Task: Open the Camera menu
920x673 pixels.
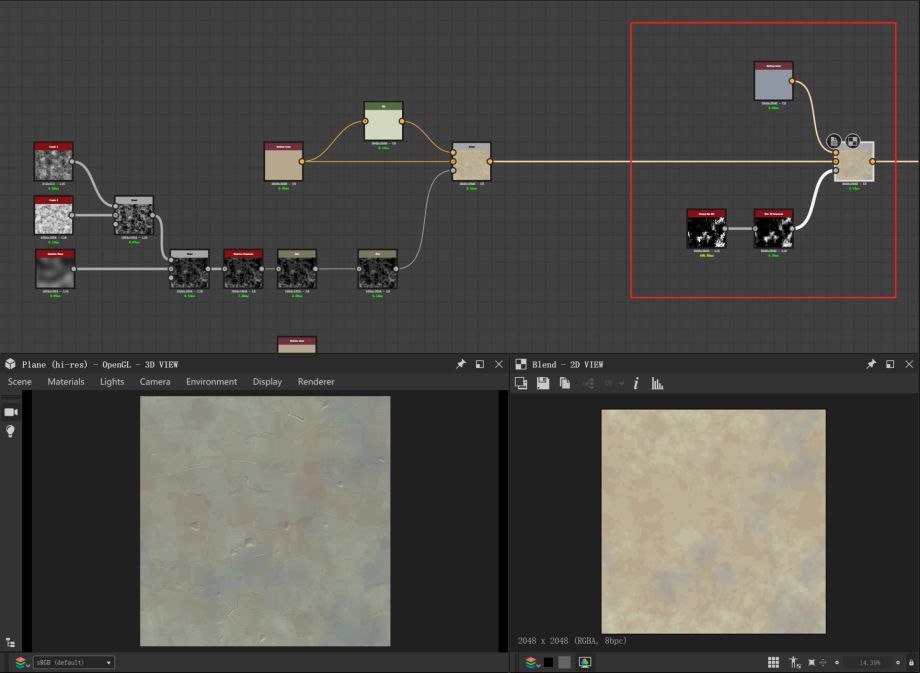Action: 155,381
